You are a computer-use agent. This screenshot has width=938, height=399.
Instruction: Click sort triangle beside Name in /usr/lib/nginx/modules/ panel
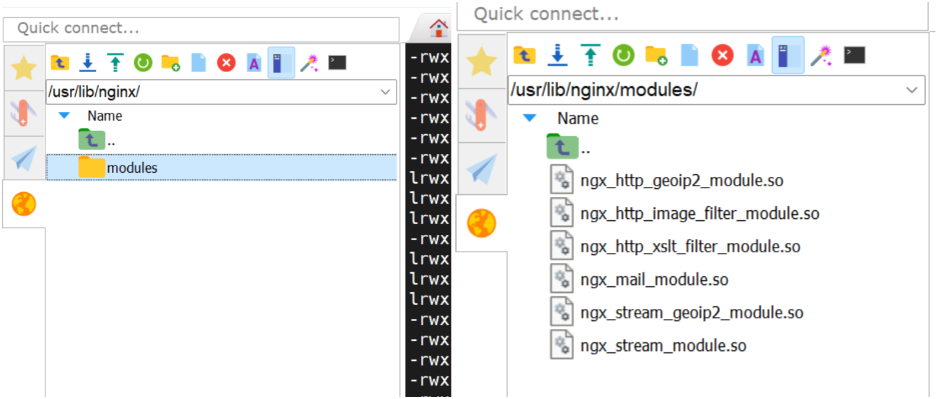529,118
